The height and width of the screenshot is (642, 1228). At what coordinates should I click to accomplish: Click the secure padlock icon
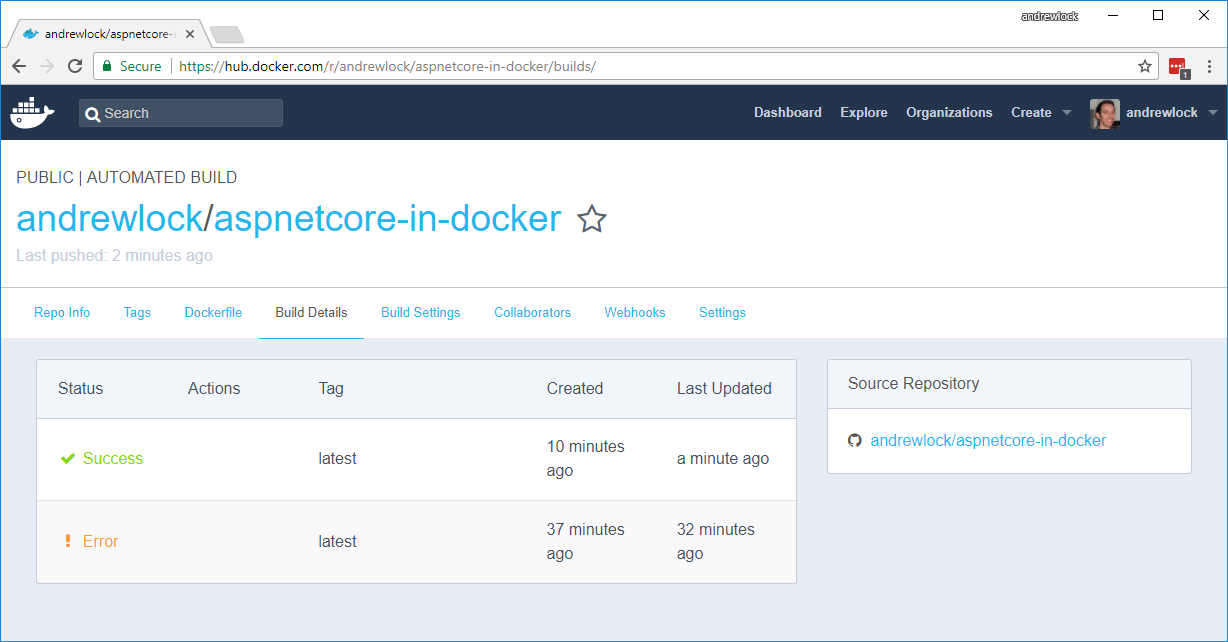pyautogui.click(x=108, y=66)
